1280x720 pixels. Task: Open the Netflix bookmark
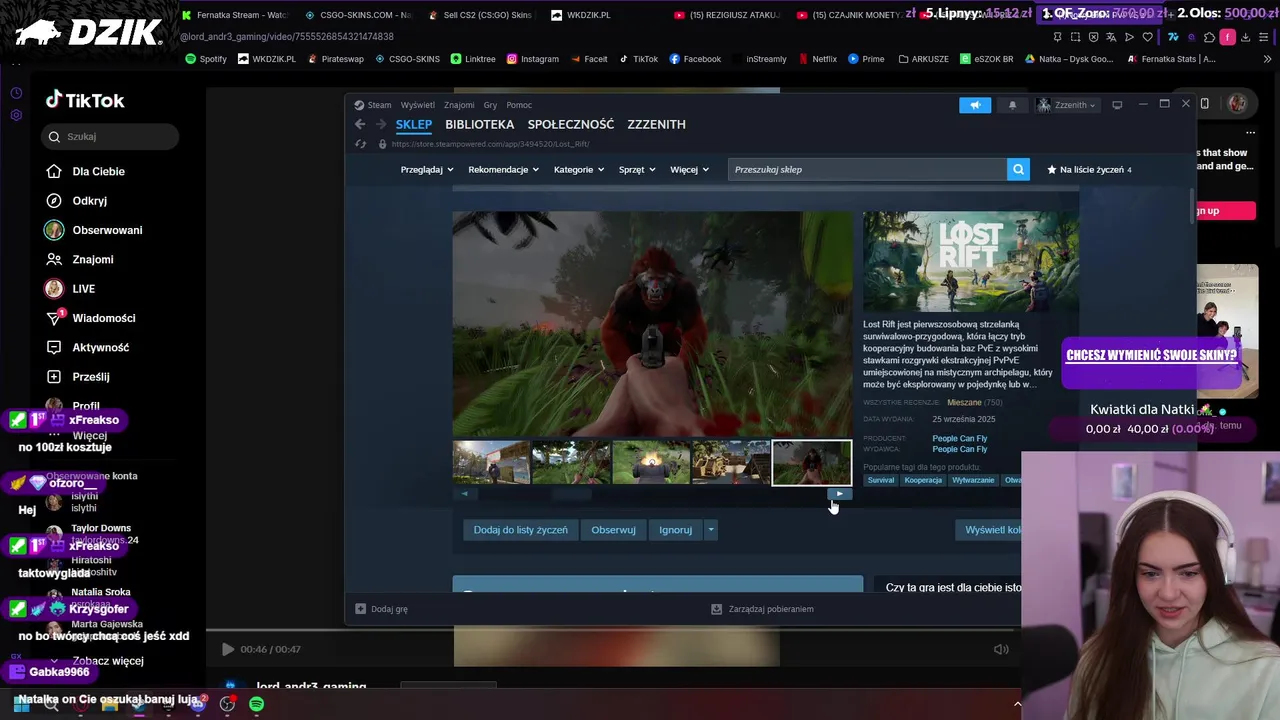coord(818,59)
